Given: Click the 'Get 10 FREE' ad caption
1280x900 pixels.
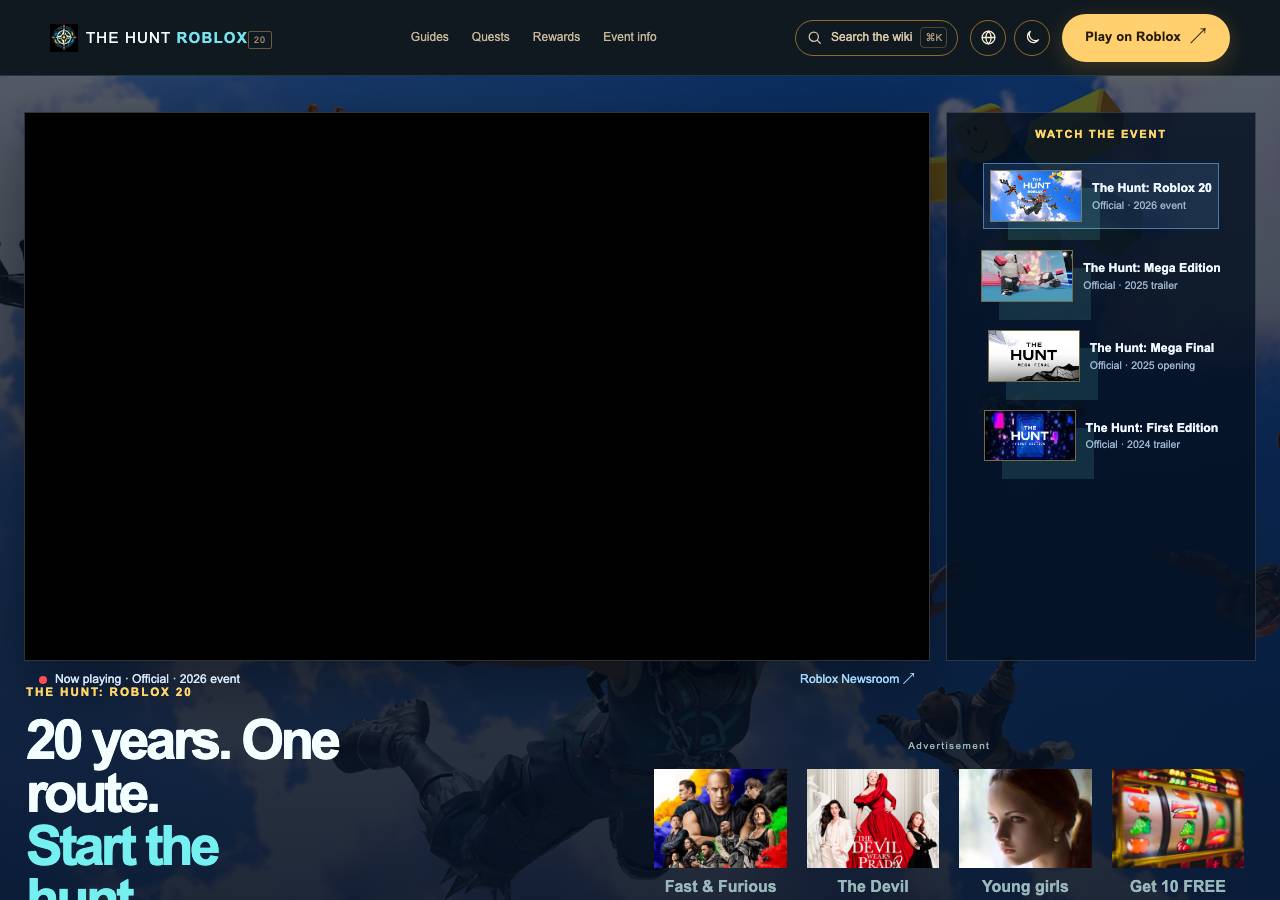Looking at the screenshot, I should pos(1178,886).
